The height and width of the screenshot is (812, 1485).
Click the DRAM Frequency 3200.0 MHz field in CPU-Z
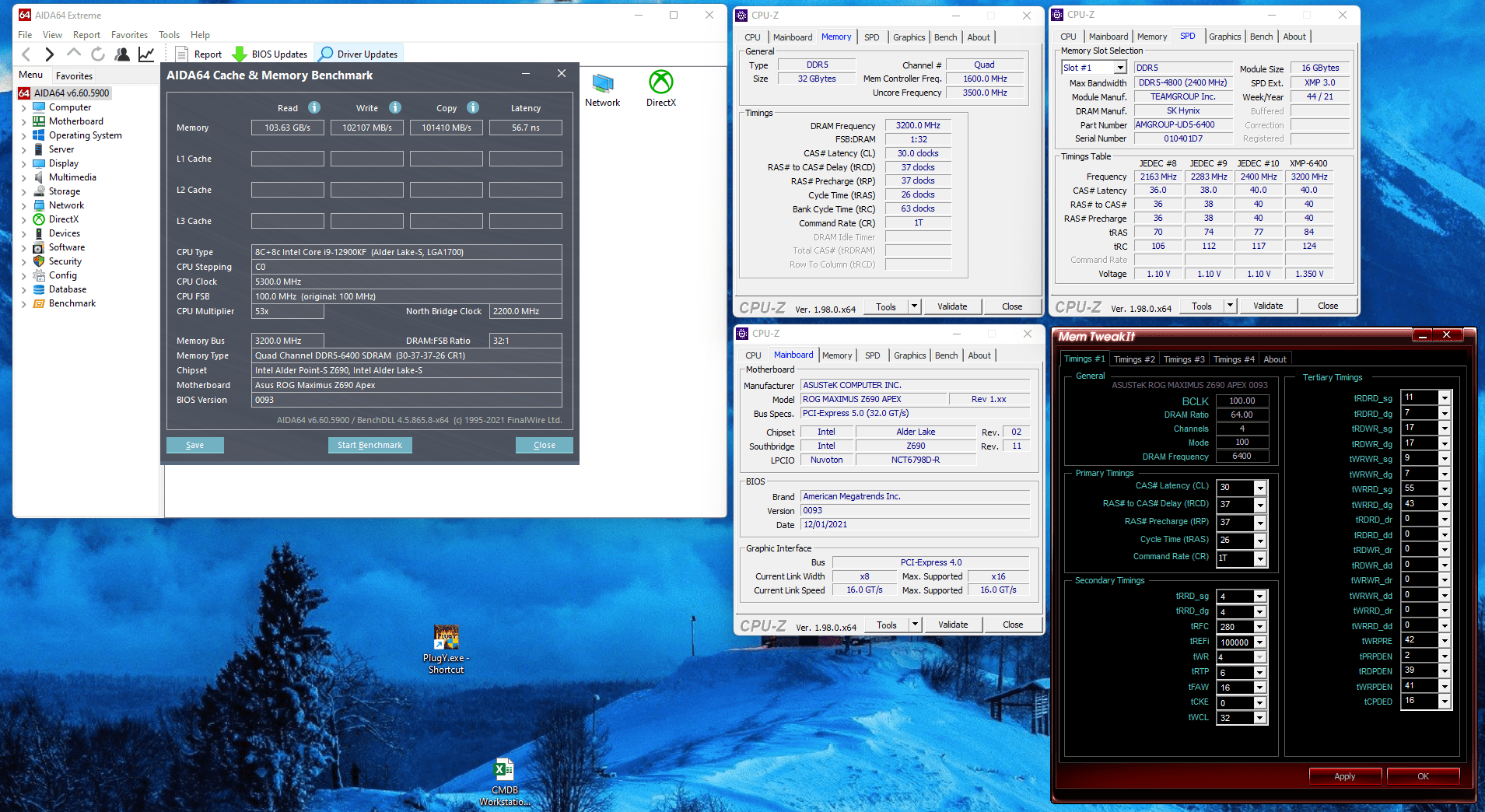(918, 125)
